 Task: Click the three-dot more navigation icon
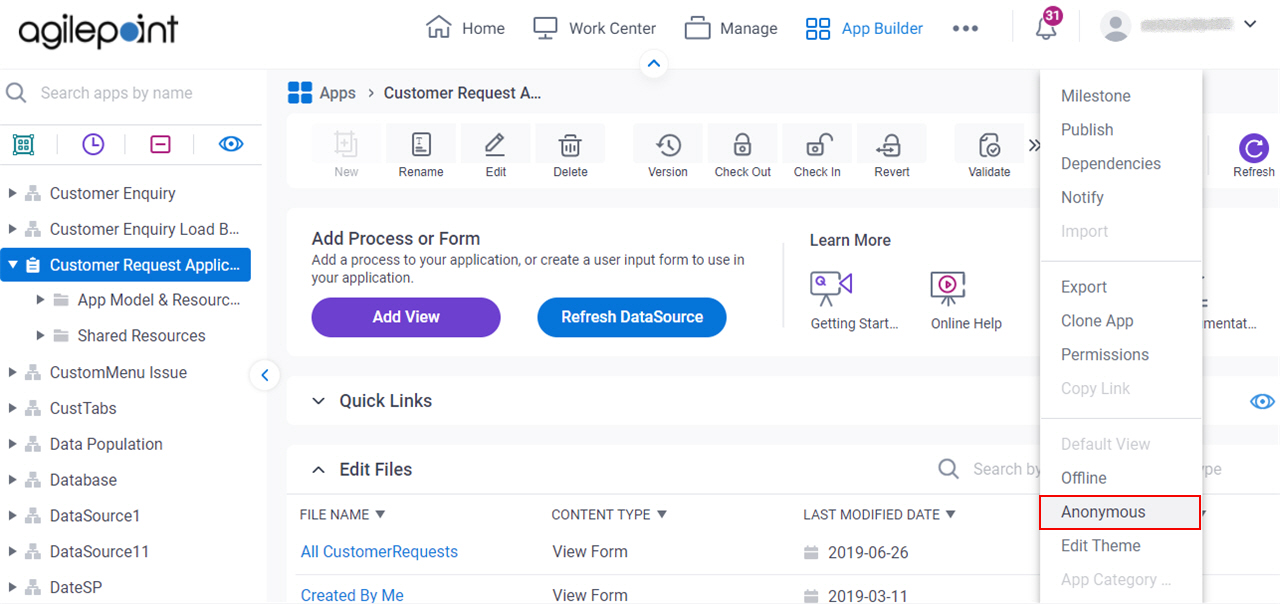click(x=965, y=28)
